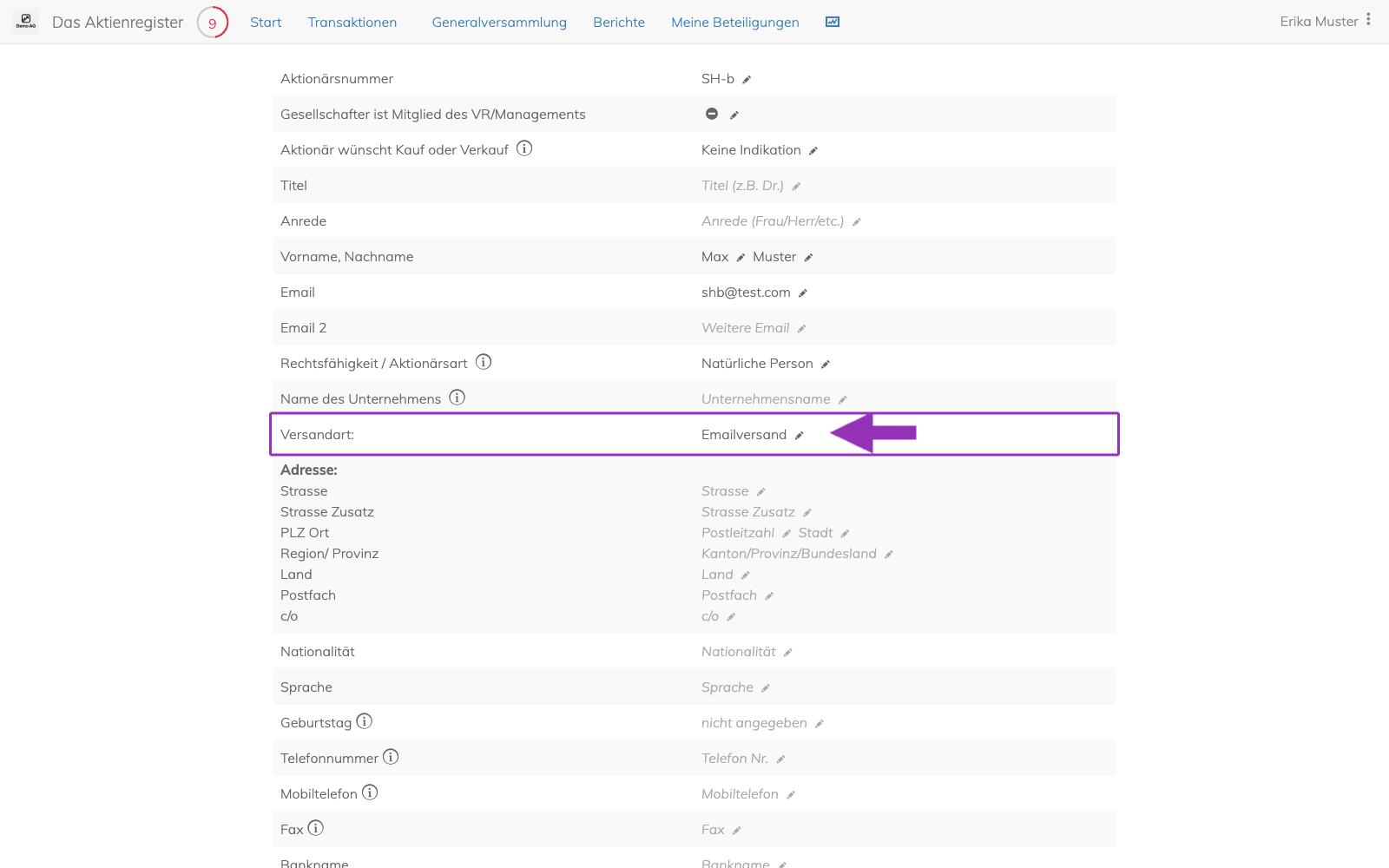Click the info icon next to Telefonnummer
This screenshot has width=1389, height=868.
(x=391, y=757)
